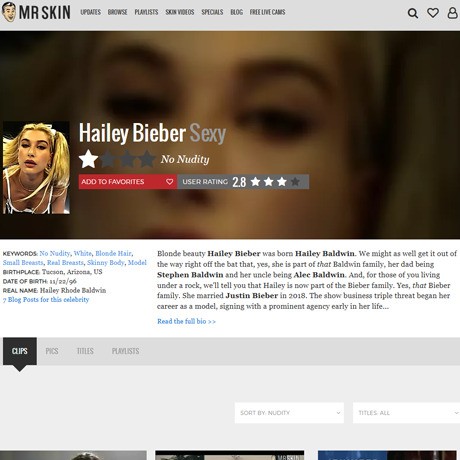Switch to the Pics tab
The width and height of the screenshot is (460, 460).
(x=52, y=351)
